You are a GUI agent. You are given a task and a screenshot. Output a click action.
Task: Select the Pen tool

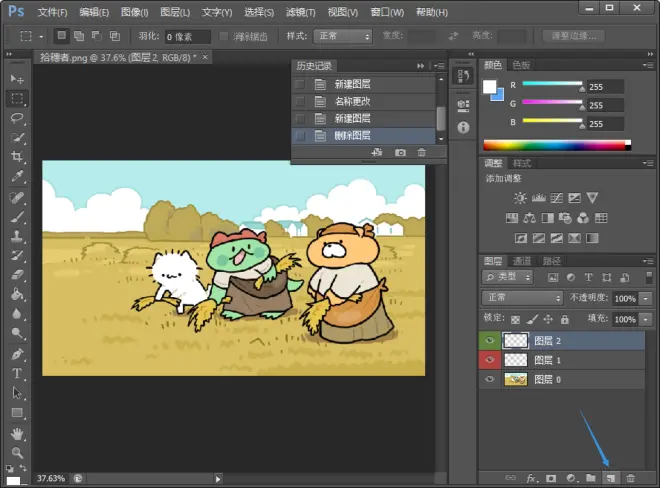point(17,354)
